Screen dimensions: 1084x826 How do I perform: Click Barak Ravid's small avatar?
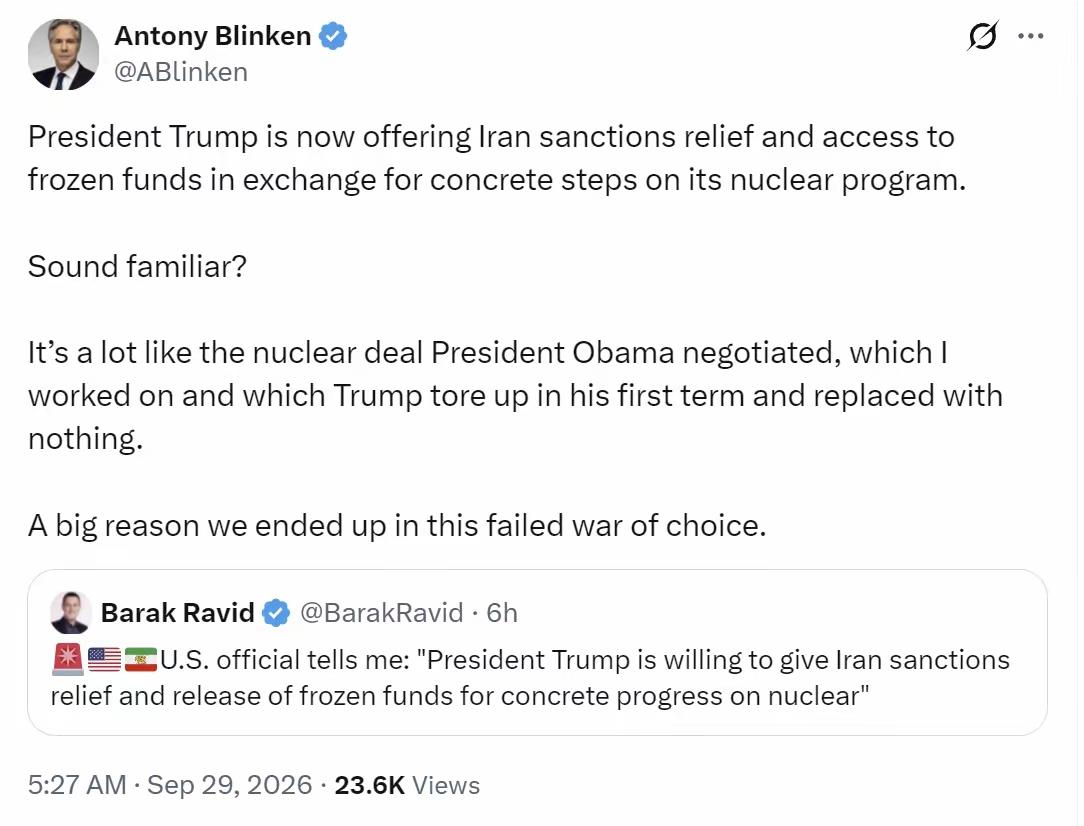71,612
